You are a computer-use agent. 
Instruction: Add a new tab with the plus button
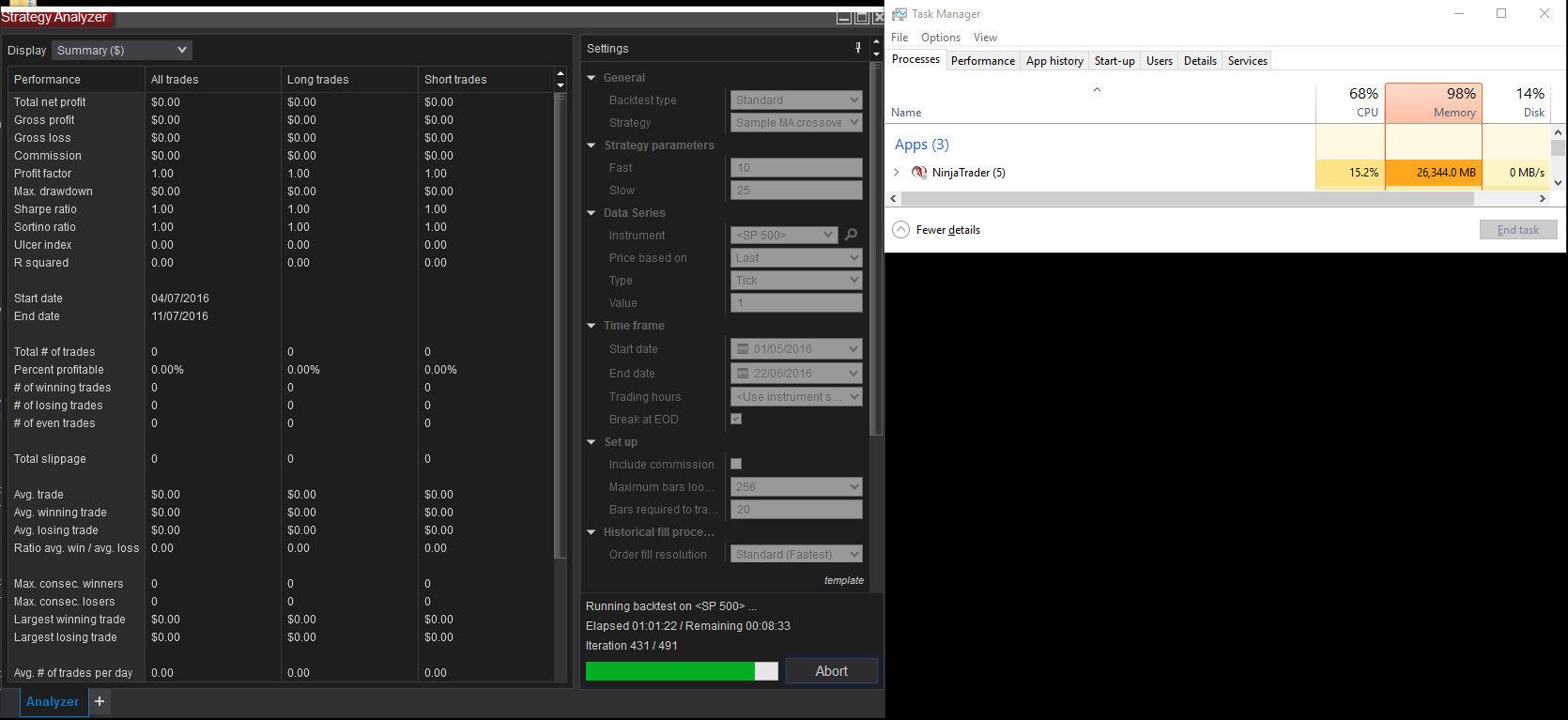click(x=100, y=701)
